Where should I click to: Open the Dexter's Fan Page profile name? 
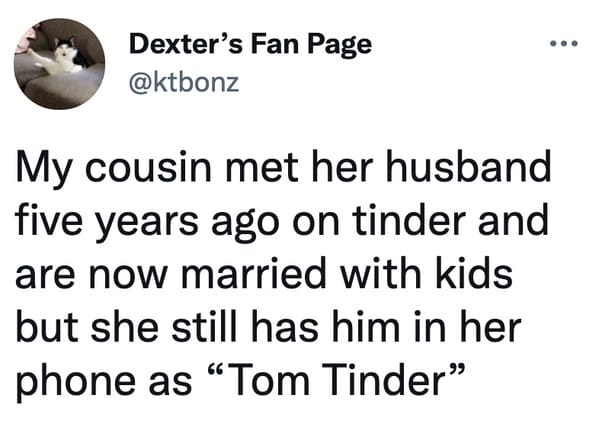tap(250, 45)
